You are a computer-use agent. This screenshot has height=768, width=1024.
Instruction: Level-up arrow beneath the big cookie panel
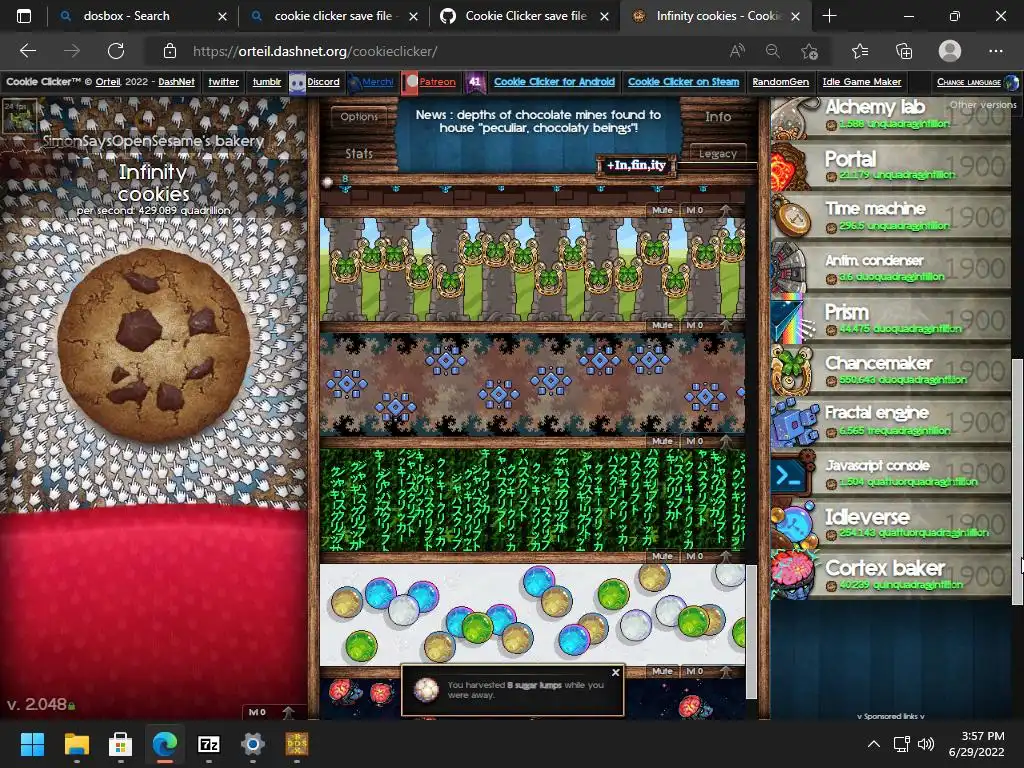(x=288, y=712)
